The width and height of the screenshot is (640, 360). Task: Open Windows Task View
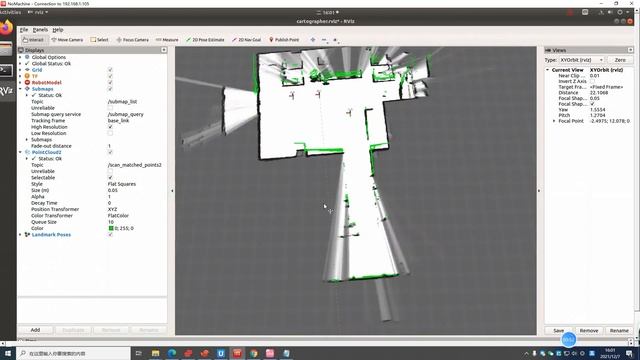point(138,353)
